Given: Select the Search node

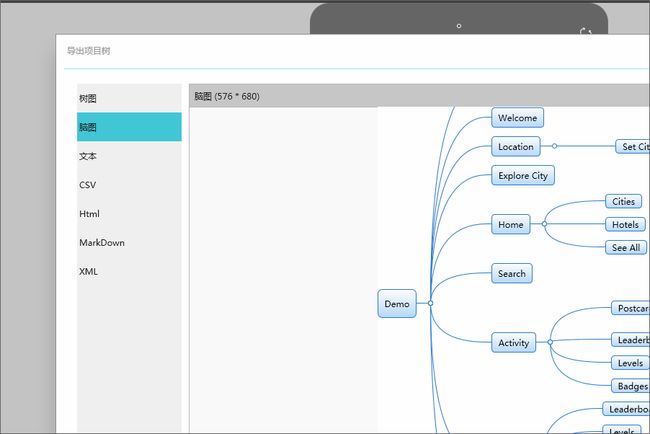Looking at the screenshot, I should [511, 274].
